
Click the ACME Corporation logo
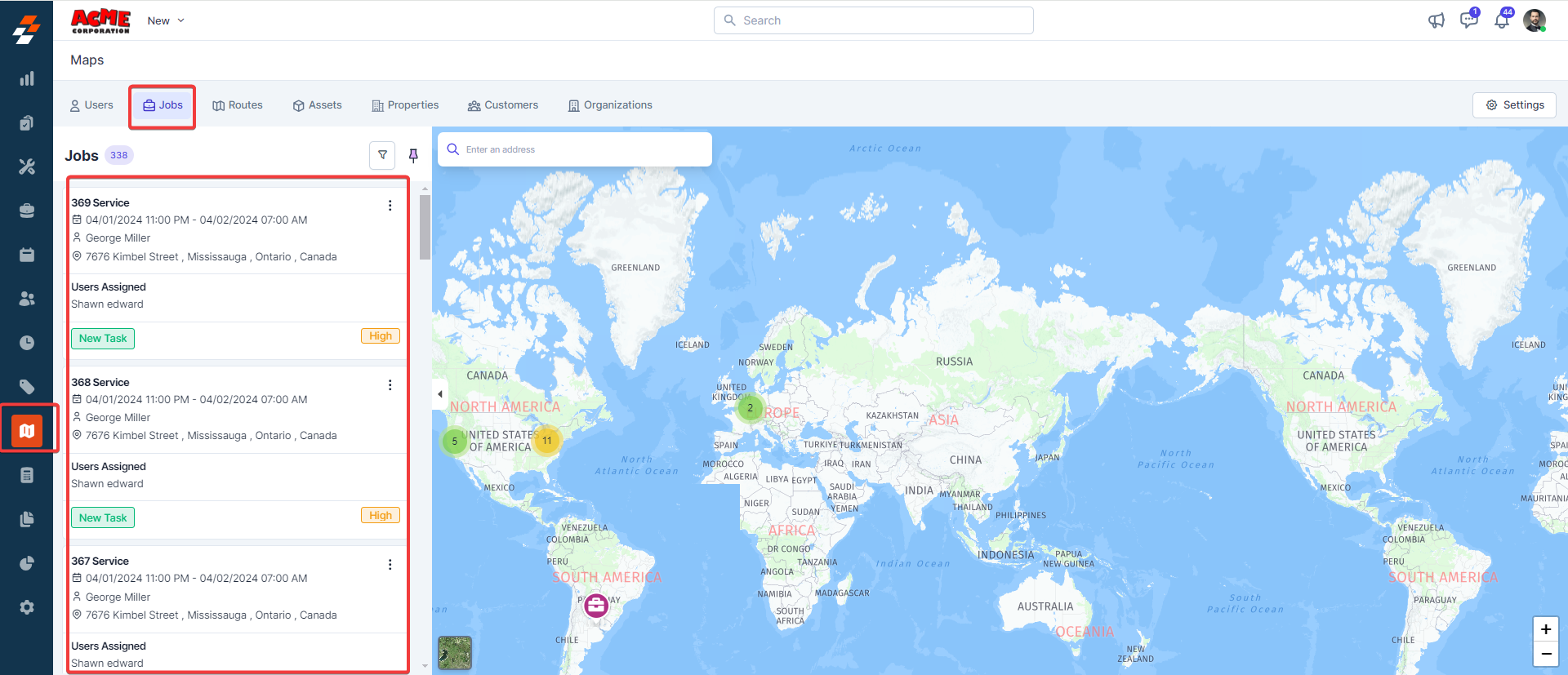click(100, 20)
